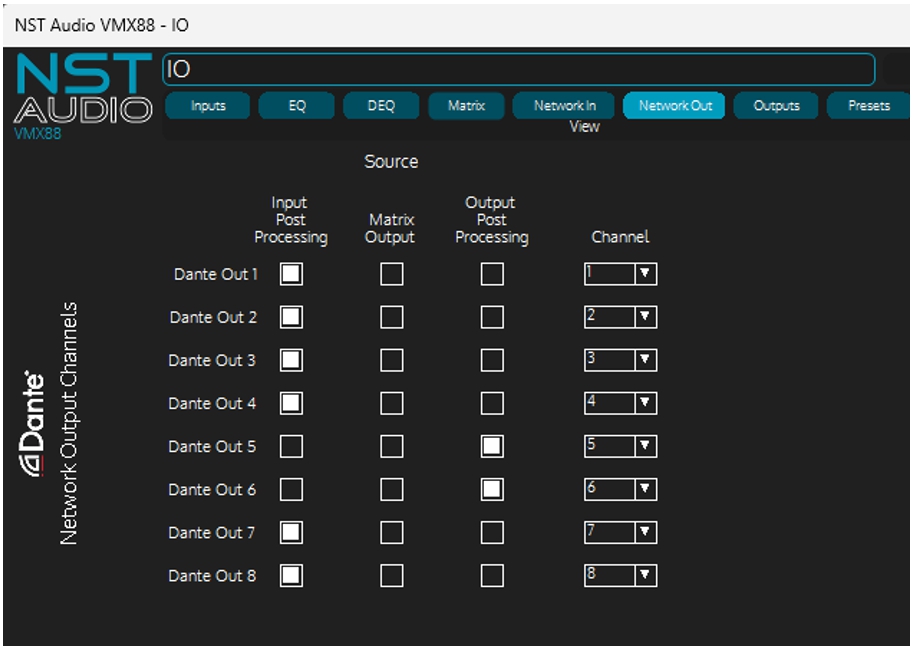Screen dimensions: 915x652
Task: Open the Network In tab
Action: tap(564, 106)
